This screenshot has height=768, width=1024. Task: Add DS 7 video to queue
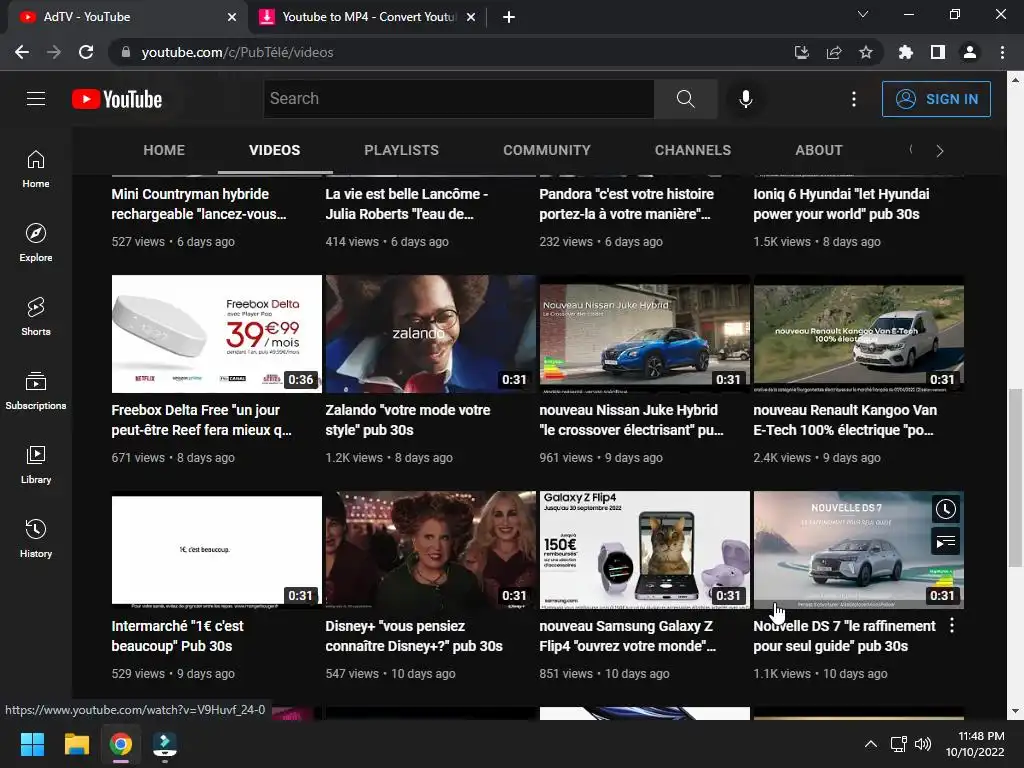(x=946, y=541)
